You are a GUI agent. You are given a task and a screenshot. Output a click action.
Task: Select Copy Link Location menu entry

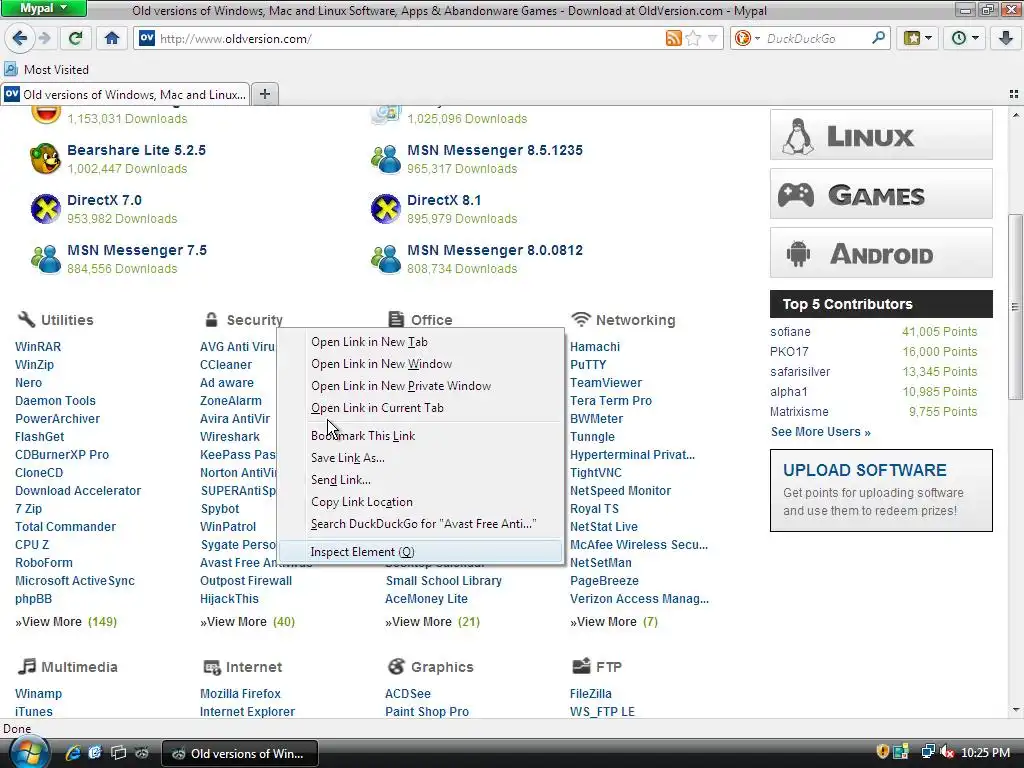(421, 502)
